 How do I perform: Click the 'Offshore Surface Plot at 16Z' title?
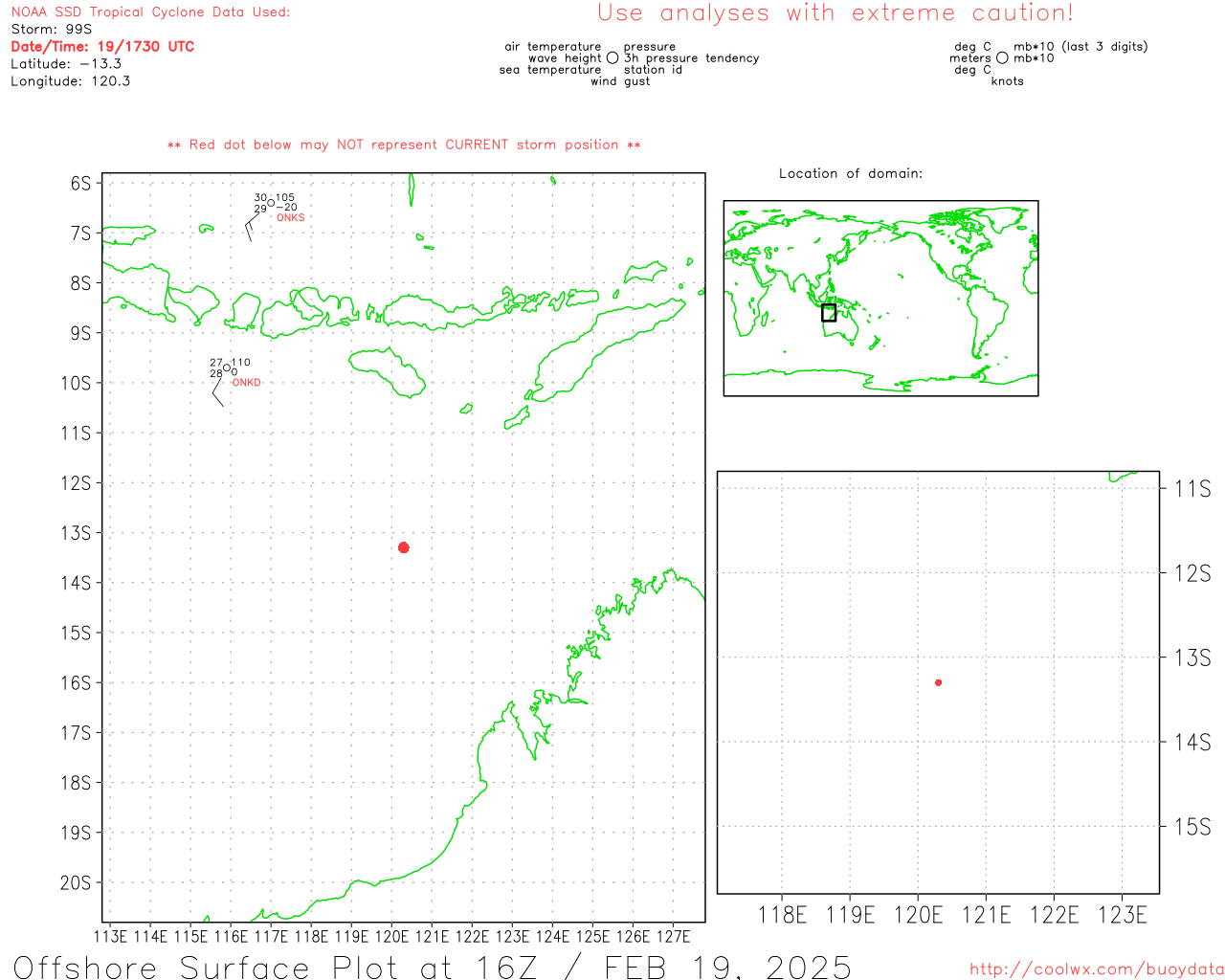tap(276, 967)
